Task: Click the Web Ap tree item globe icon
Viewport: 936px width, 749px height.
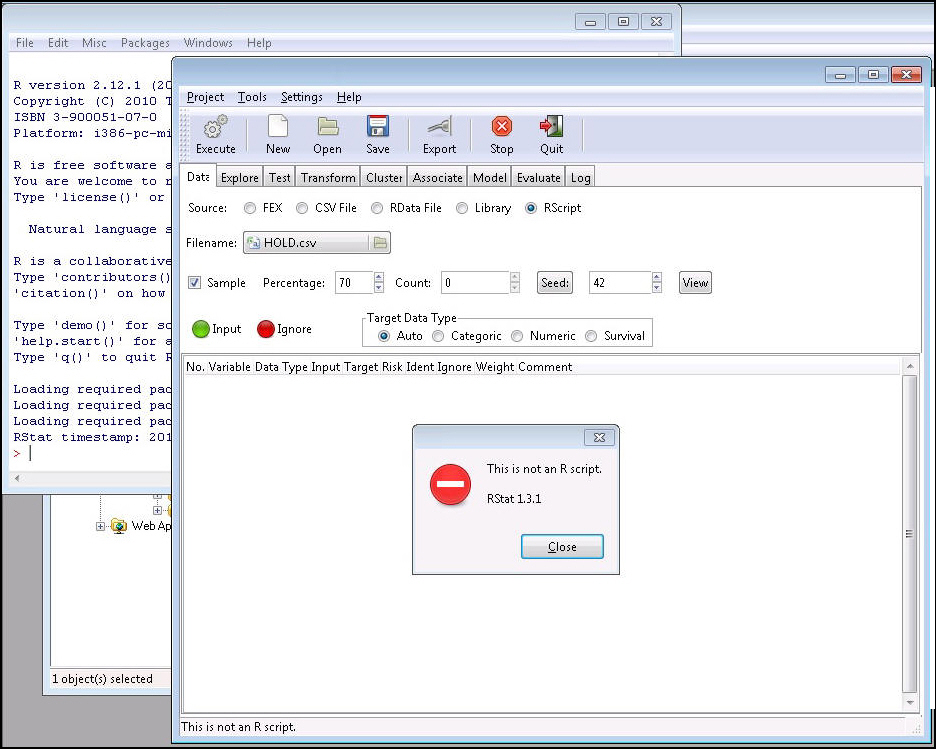Action: pos(119,526)
